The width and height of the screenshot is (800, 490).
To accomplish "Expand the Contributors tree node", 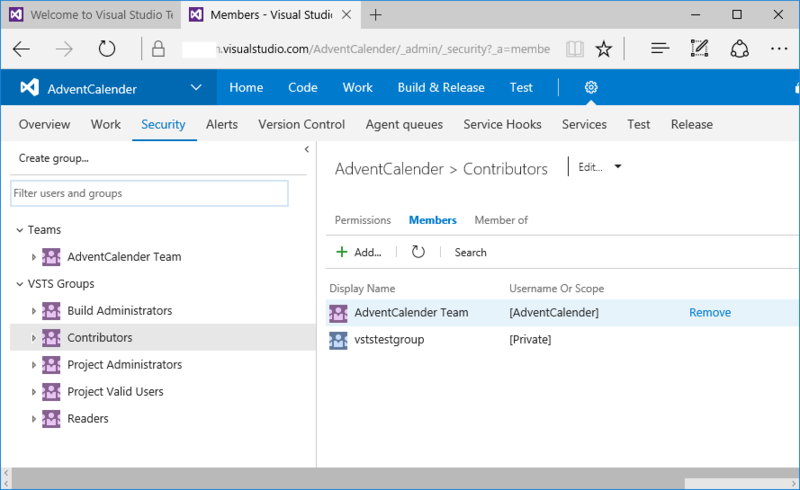I will [x=34, y=338].
